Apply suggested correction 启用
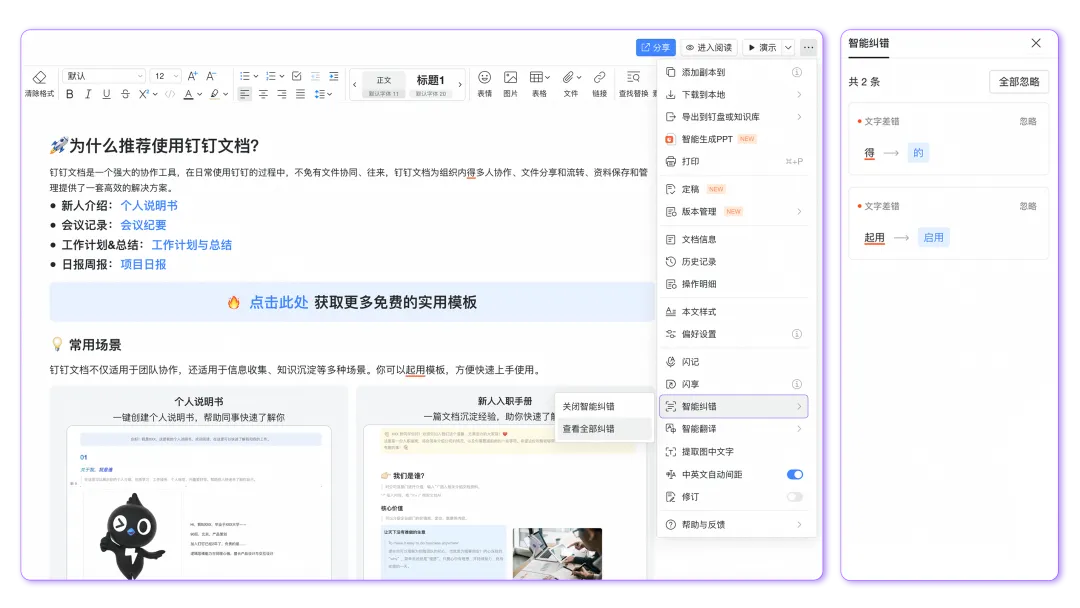 pyautogui.click(x=933, y=238)
